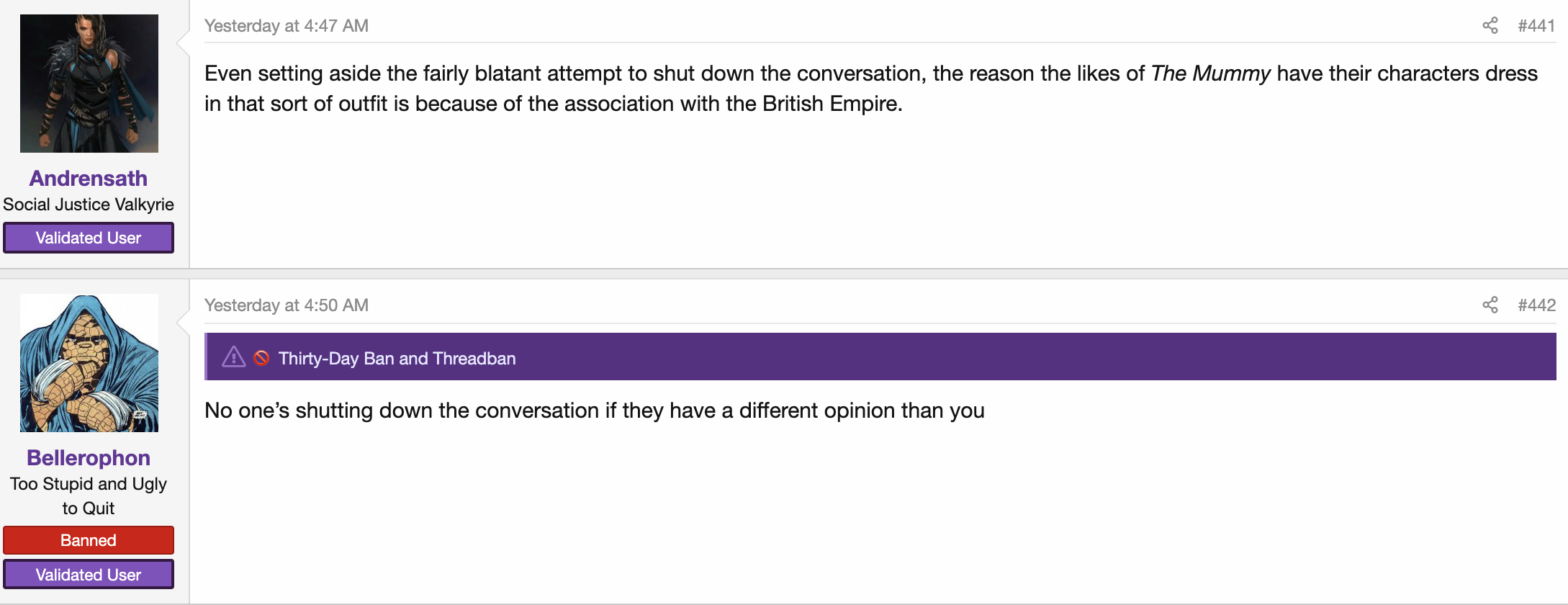The width and height of the screenshot is (1568, 605).
Task: Open Bellerophon's profile via username
Action: click(89, 457)
